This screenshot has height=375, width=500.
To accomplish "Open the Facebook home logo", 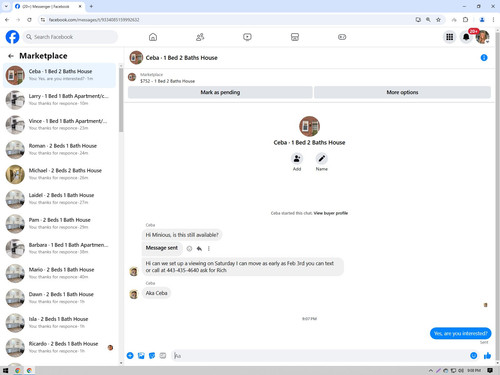I will pyautogui.click(x=12, y=37).
